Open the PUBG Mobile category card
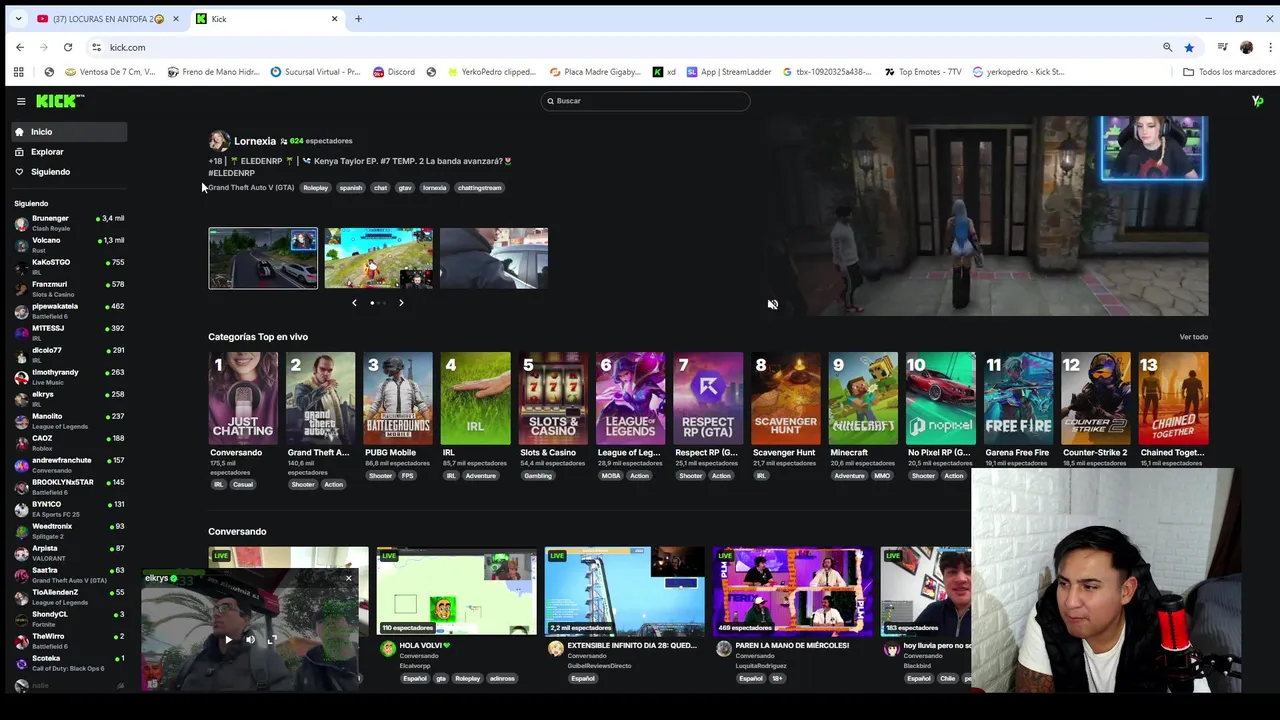Viewport: 1280px width, 720px height. click(x=398, y=398)
